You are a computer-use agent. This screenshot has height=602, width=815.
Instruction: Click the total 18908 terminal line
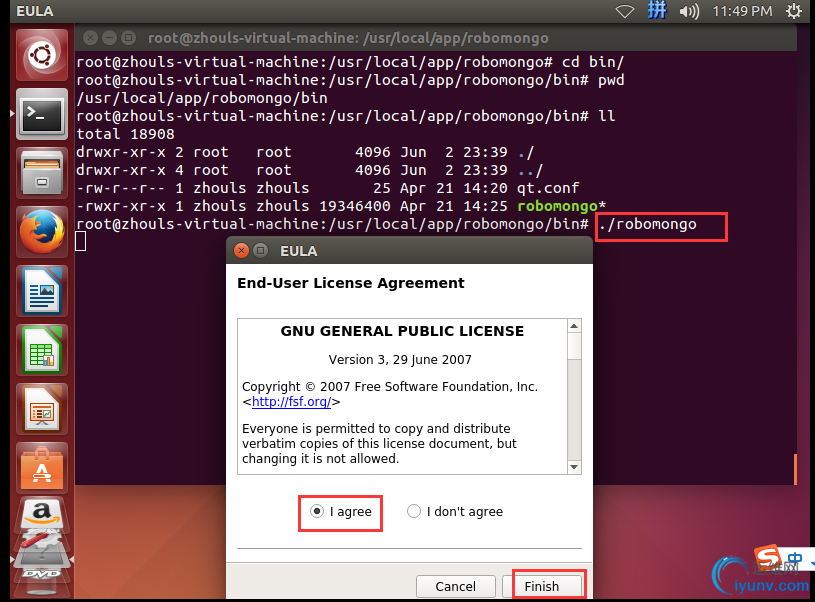(125, 134)
